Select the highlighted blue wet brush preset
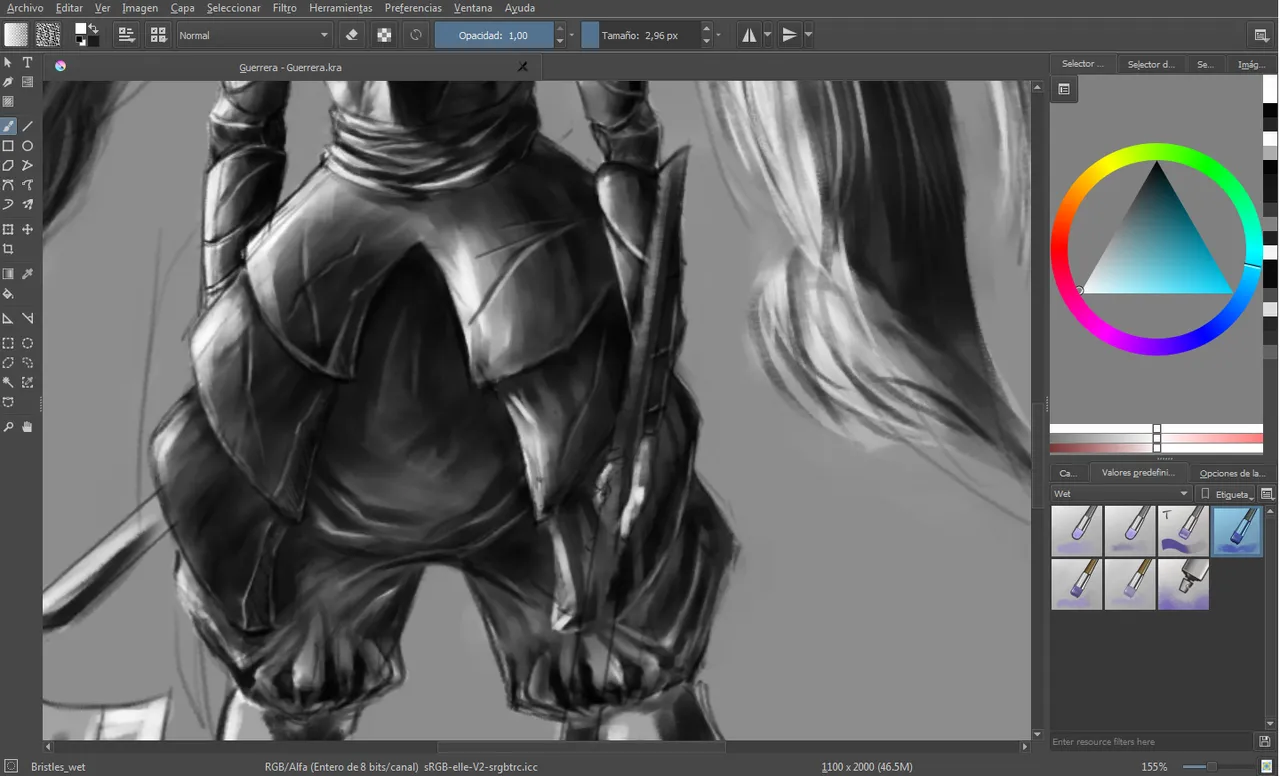1280x776 pixels. tap(1237, 531)
